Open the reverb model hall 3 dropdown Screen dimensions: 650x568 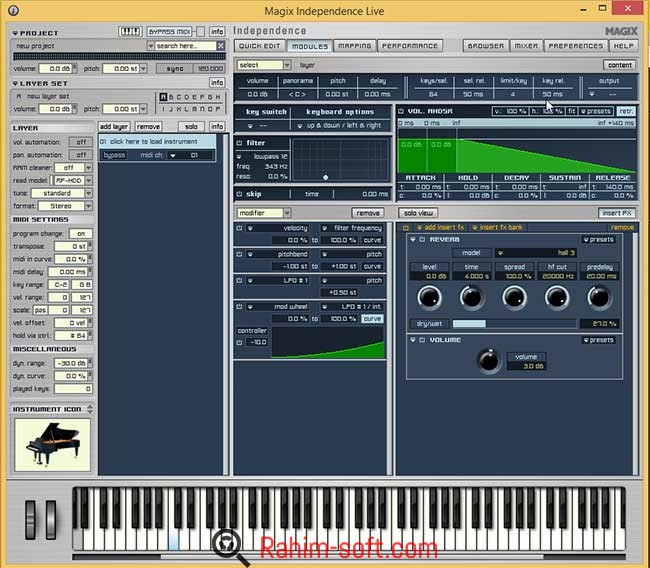point(536,252)
